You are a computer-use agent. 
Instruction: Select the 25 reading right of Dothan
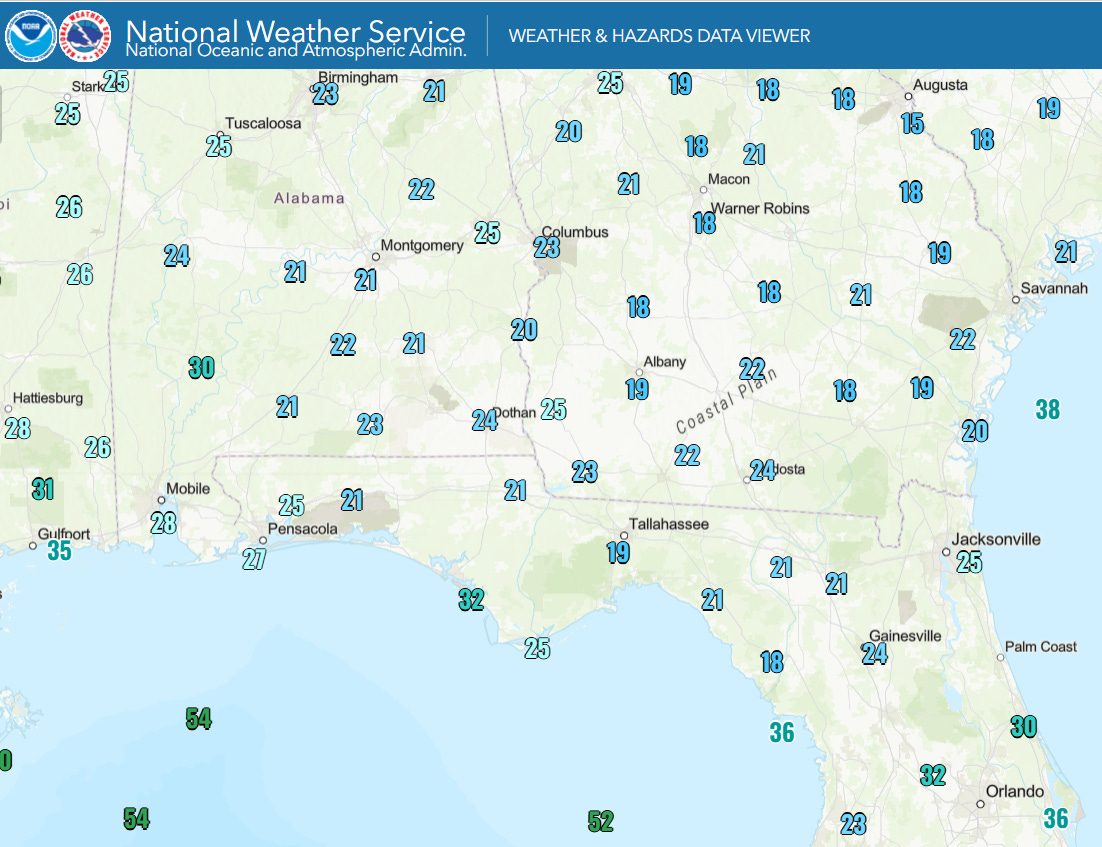[554, 408]
